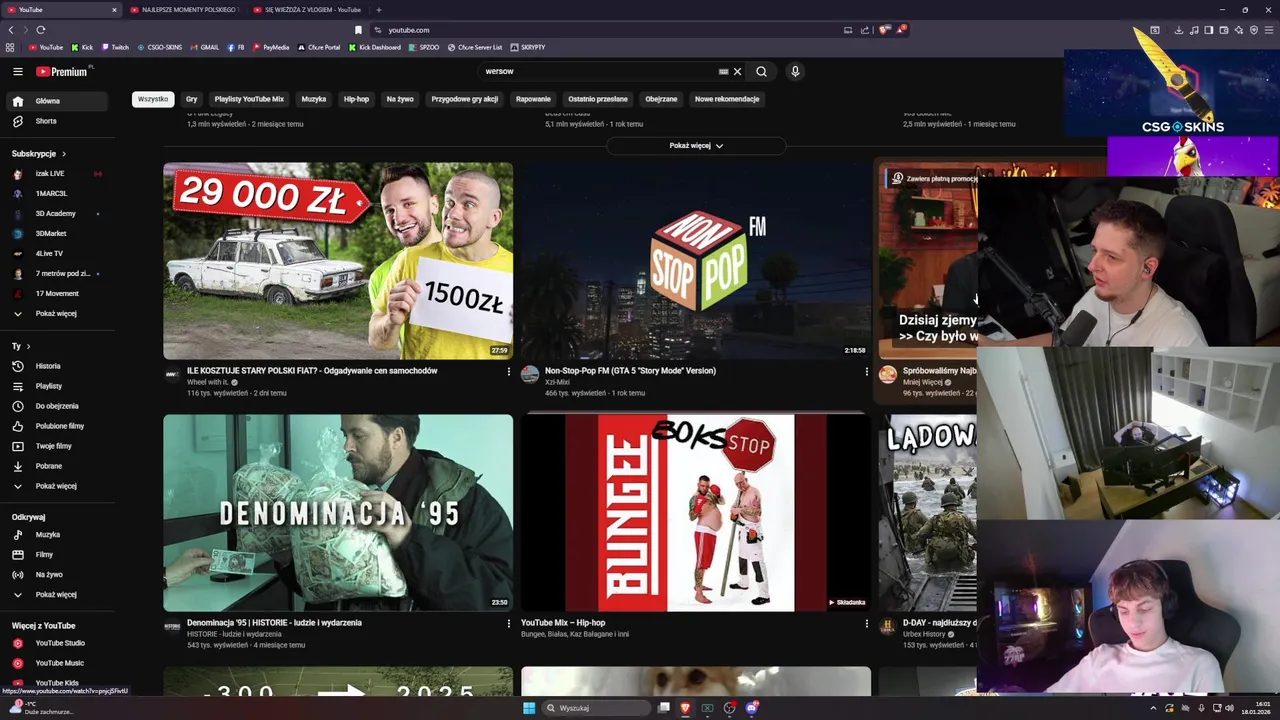Open YouTube Studio link
Viewport: 1280px width, 720px height.
(x=58, y=643)
